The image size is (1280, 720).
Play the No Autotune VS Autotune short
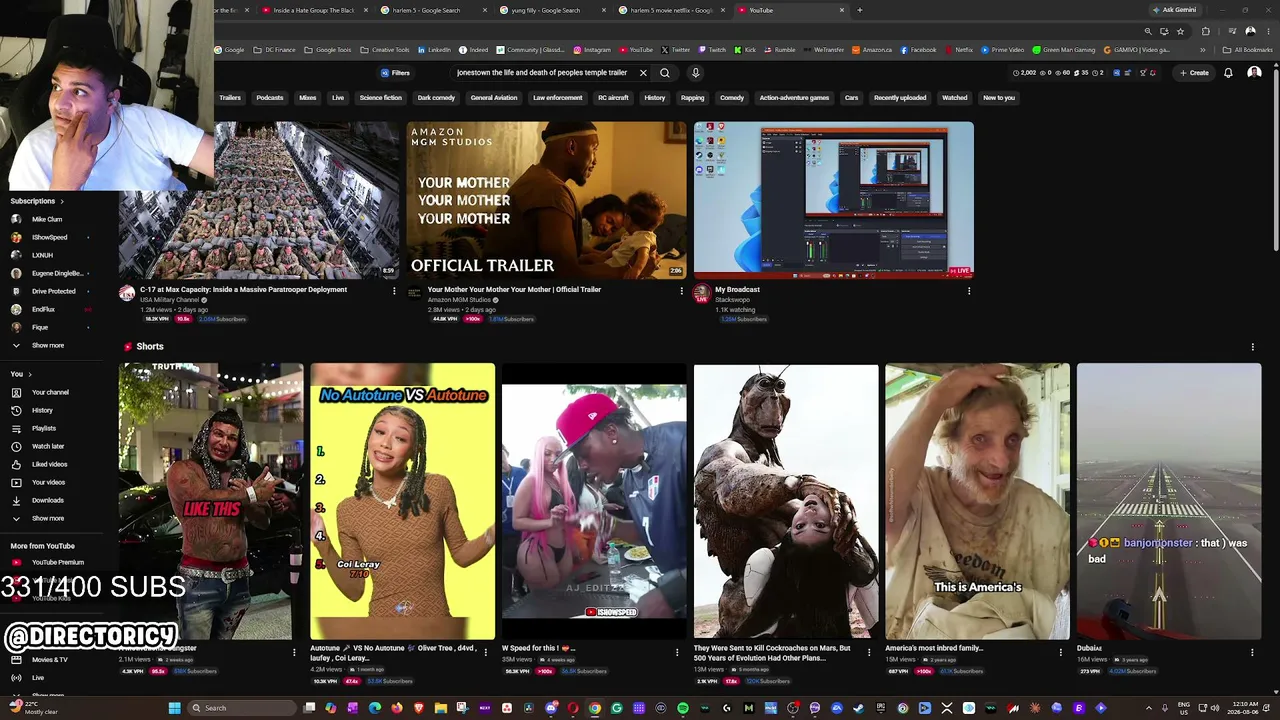[402, 501]
